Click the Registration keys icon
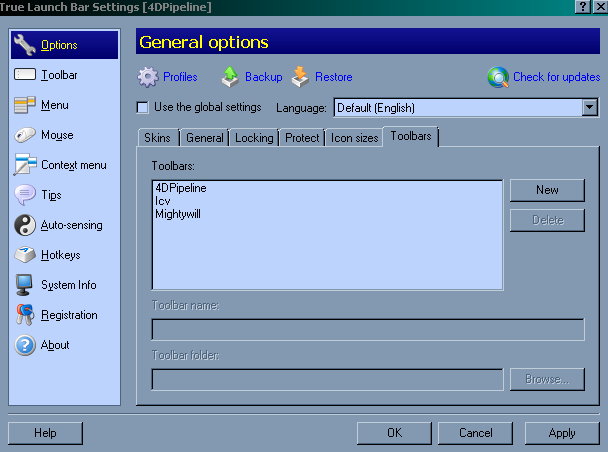 [25, 314]
